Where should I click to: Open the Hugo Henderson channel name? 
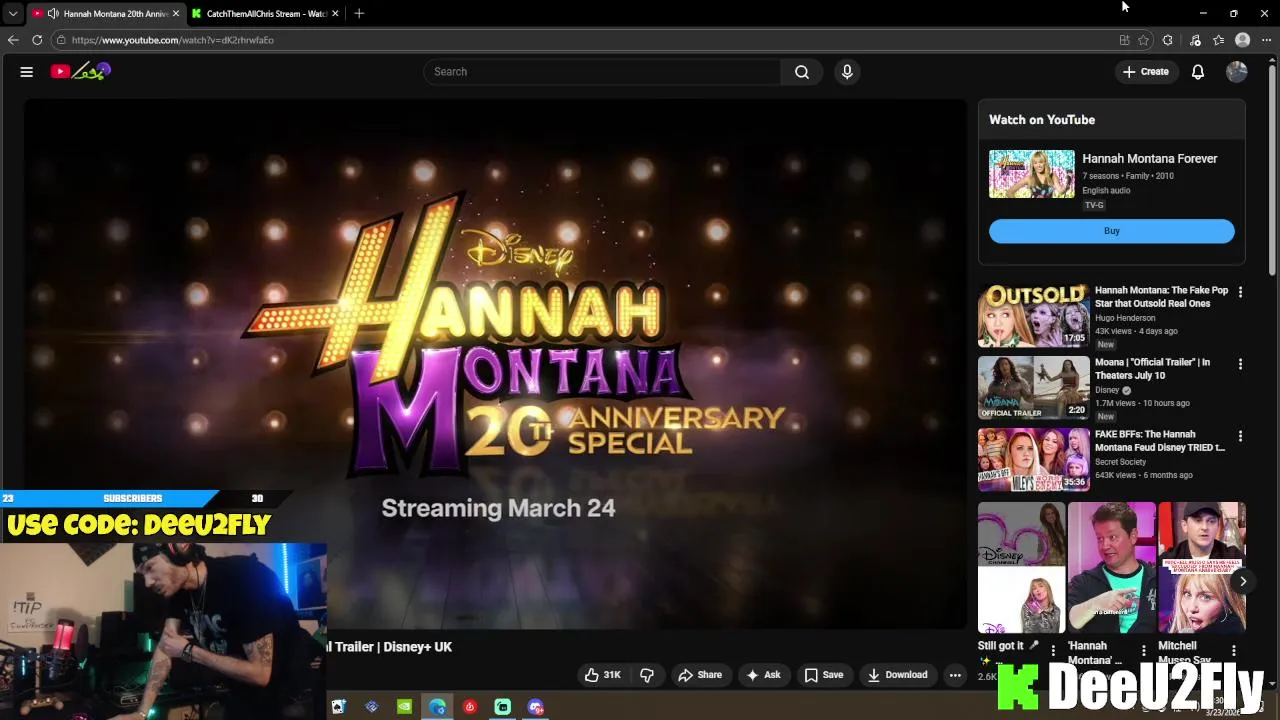click(1125, 318)
